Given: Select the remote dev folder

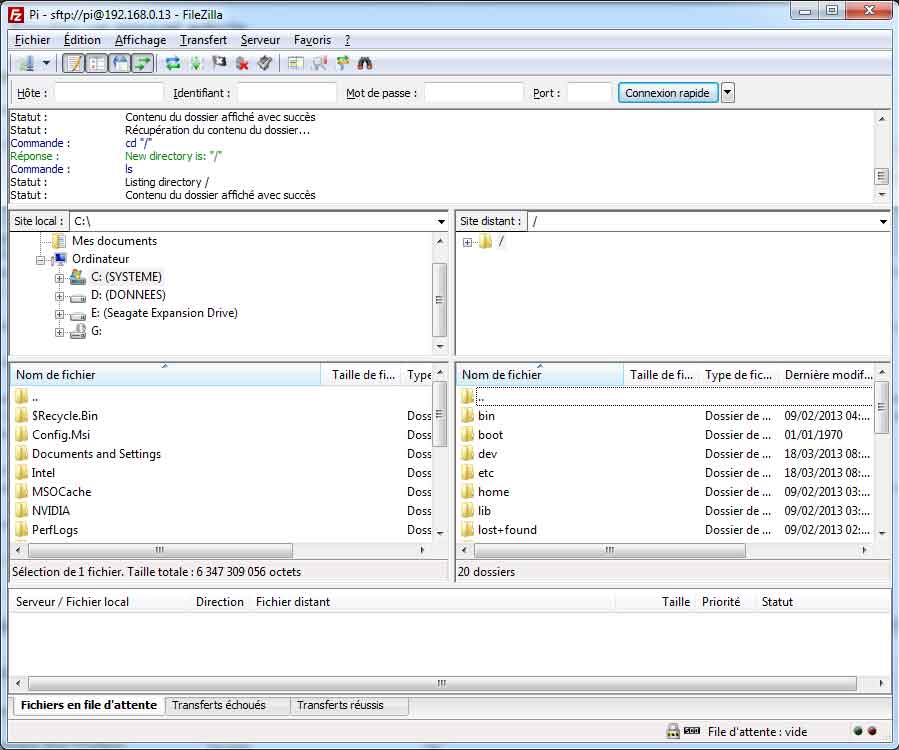Looking at the screenshot, I should click(x=487, y=454).
